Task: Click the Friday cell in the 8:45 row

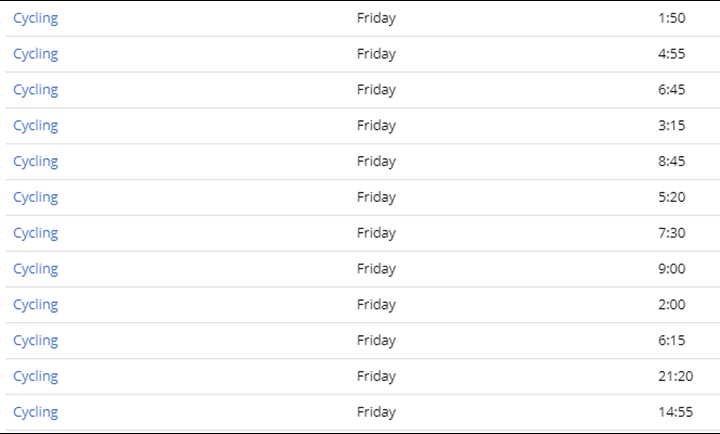Action: tap(376, 162)
